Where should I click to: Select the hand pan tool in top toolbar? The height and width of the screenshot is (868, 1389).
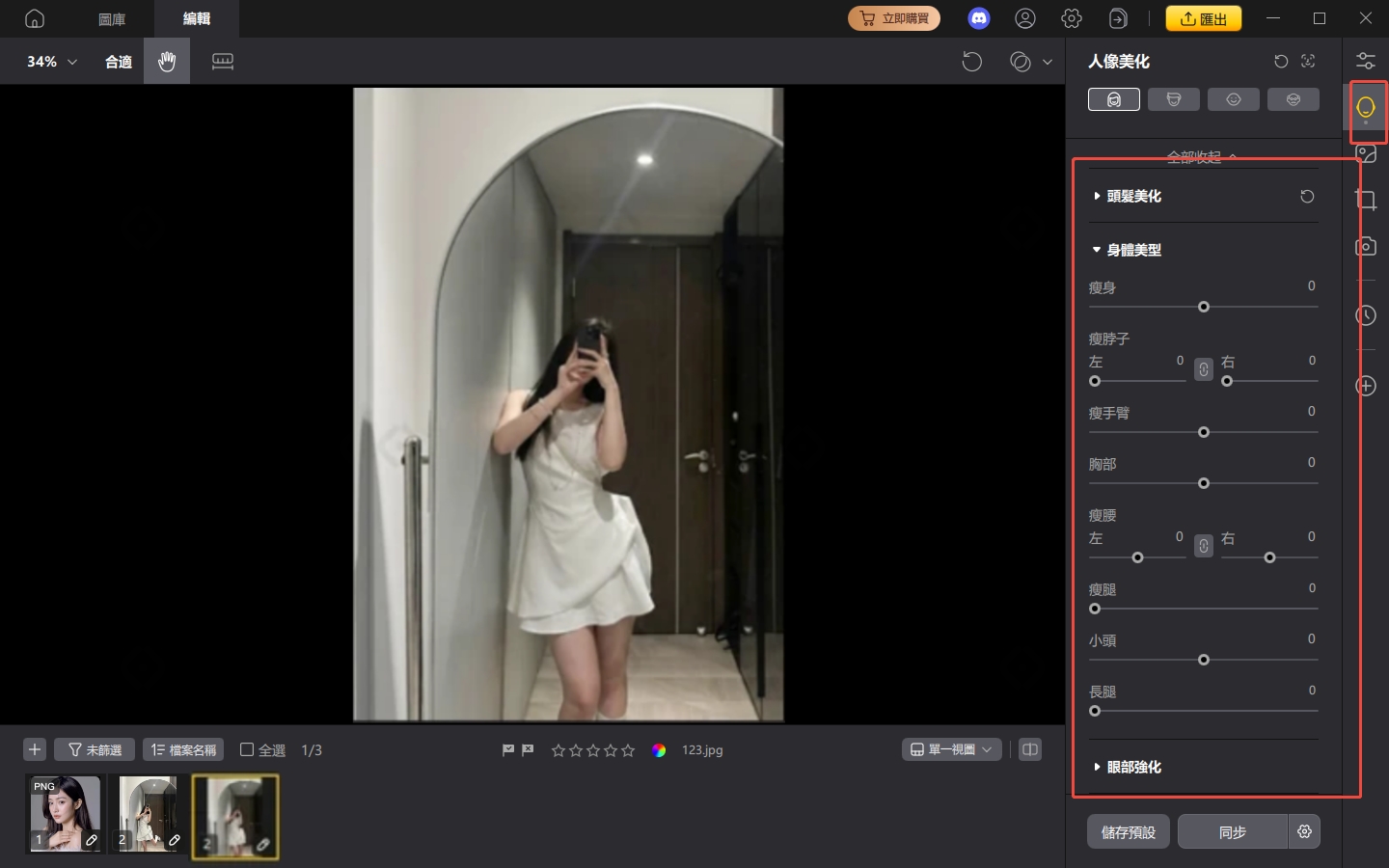pos(166,61)
